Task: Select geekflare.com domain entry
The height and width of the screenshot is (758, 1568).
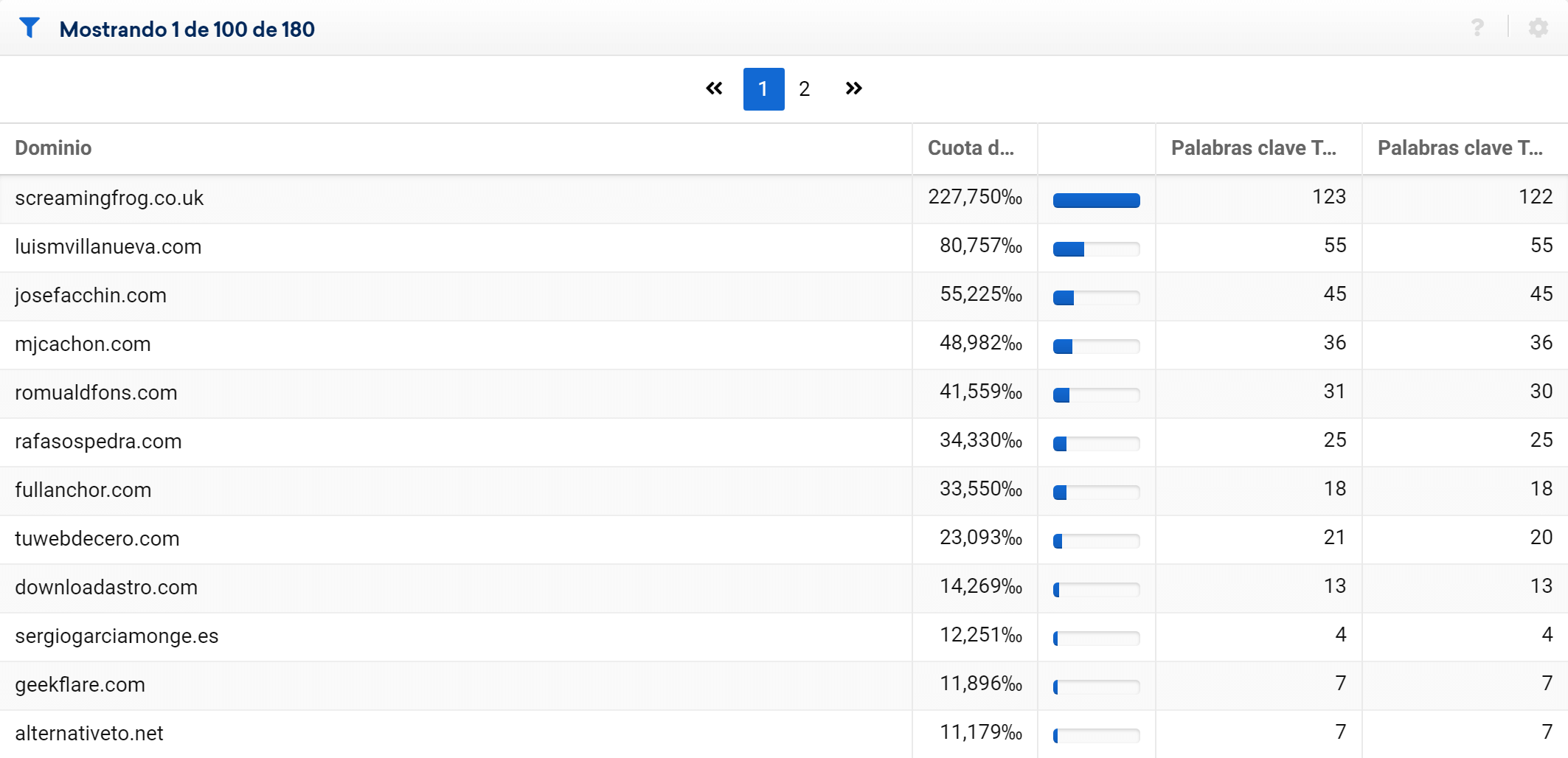Action: click(x=80, y=685)
